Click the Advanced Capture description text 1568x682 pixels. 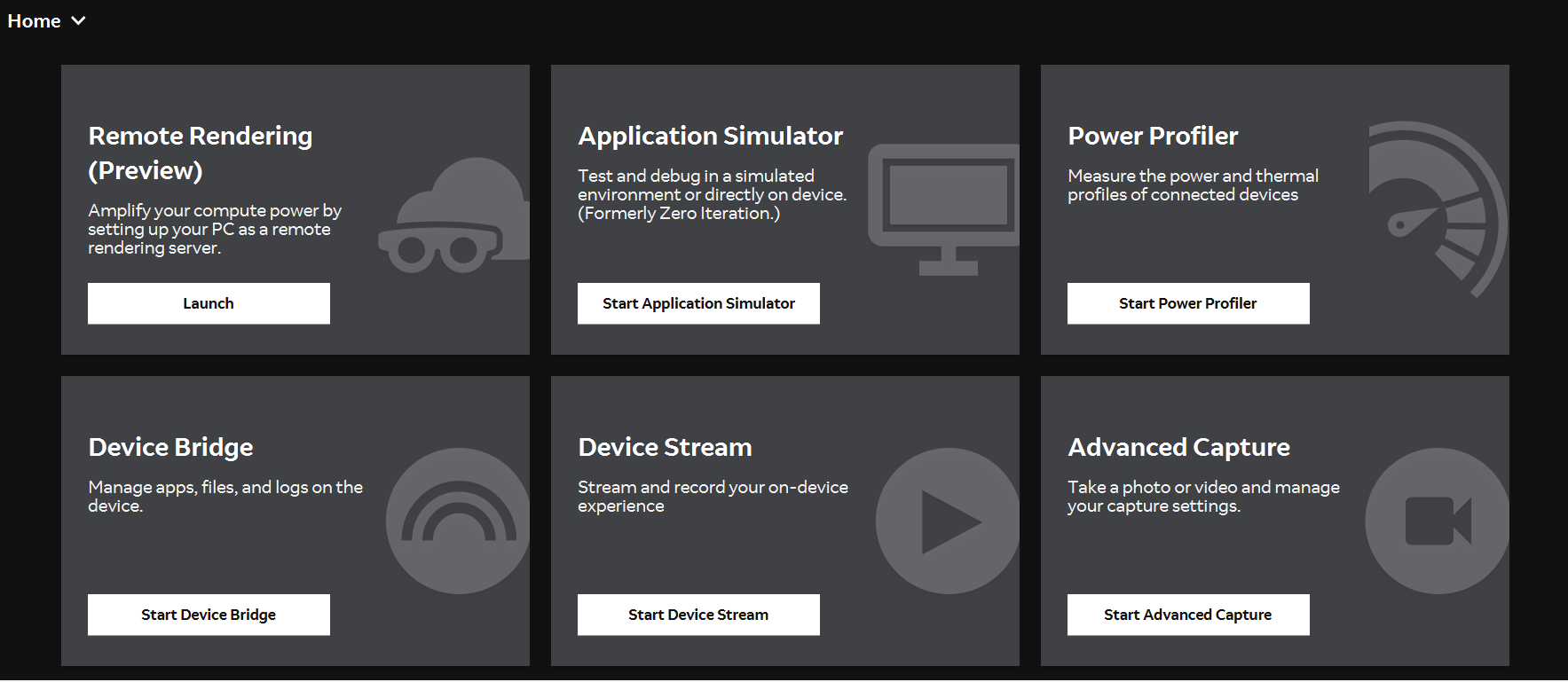pyautogui.click(x=1203, y=496)
